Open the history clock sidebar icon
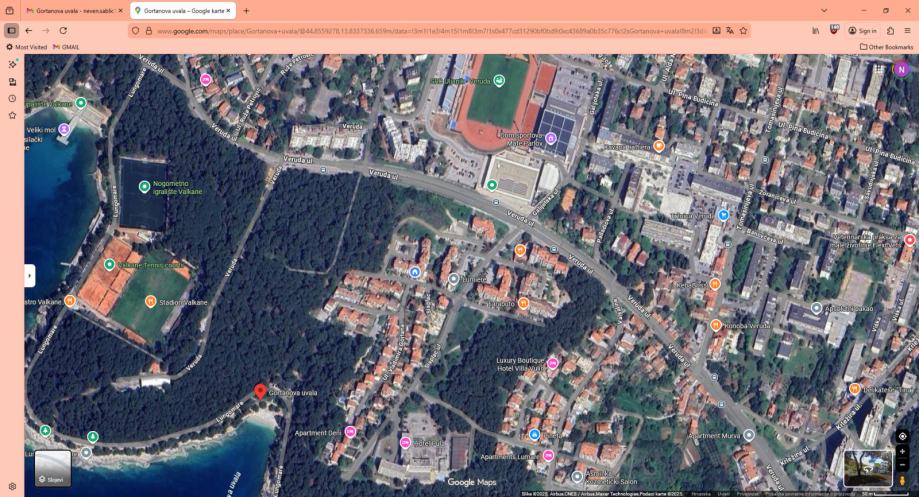 click(x=12, y=98)
